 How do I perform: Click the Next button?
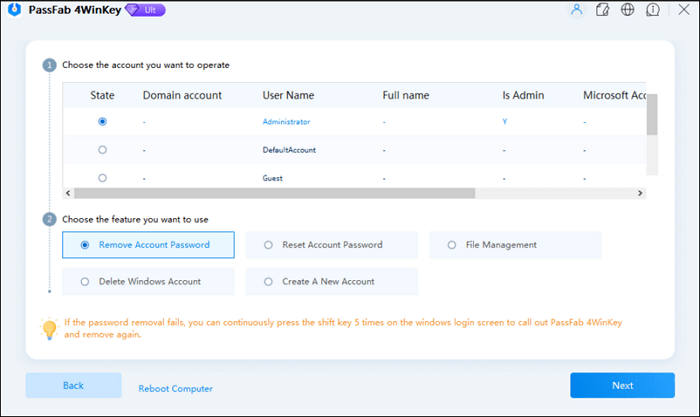[622, 385]
